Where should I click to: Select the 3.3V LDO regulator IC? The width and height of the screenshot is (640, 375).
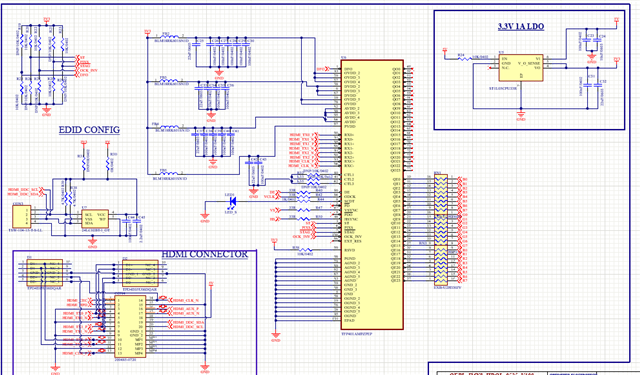[x=521, y=68]
